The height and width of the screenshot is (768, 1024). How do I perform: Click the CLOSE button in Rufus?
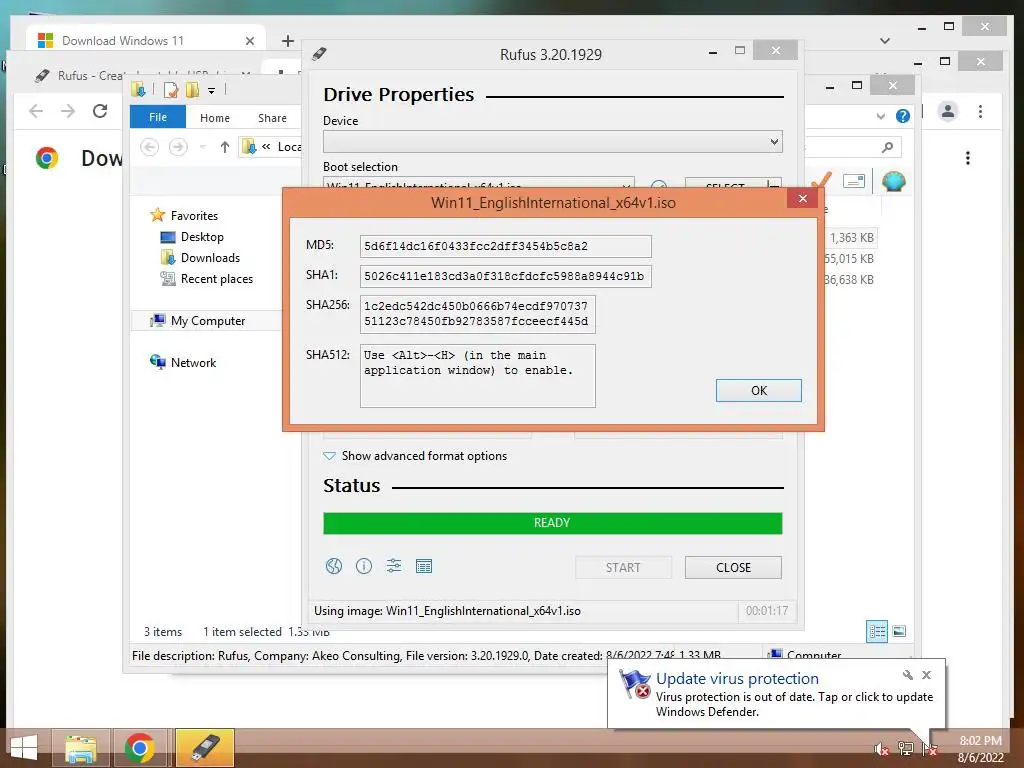point(733,568)
